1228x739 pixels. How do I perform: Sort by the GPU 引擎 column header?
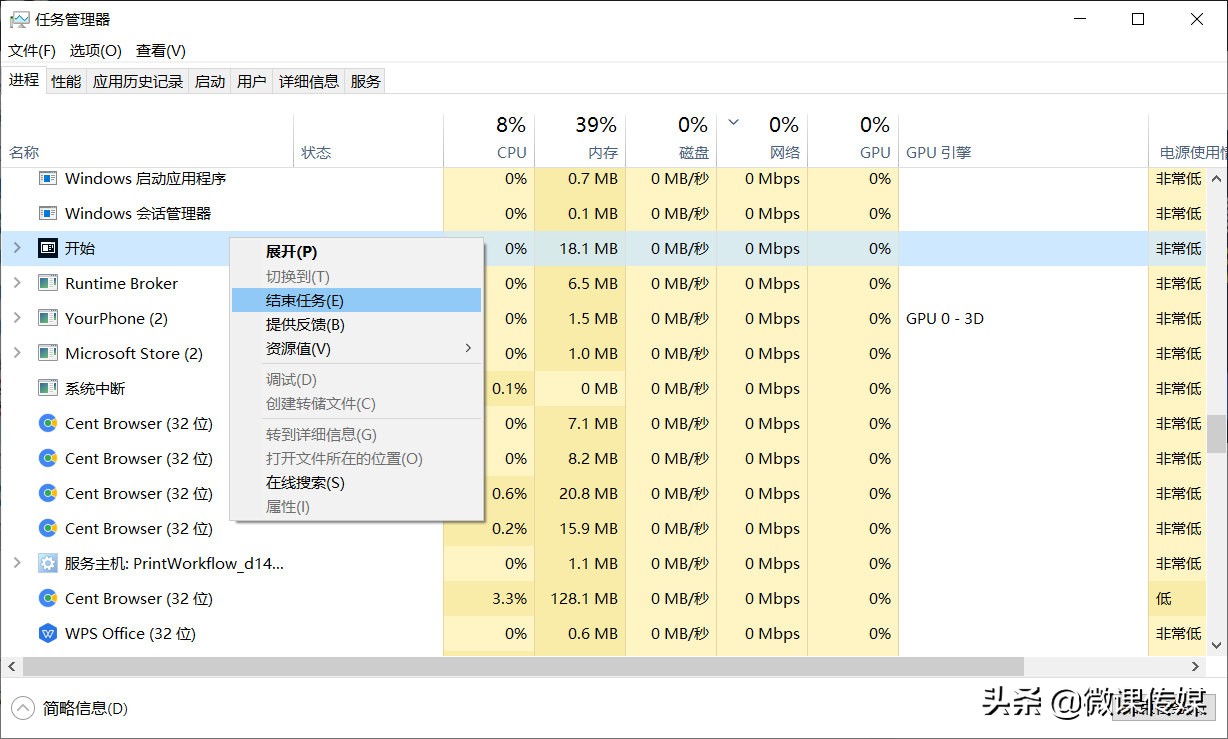[x=1023, y=140]
